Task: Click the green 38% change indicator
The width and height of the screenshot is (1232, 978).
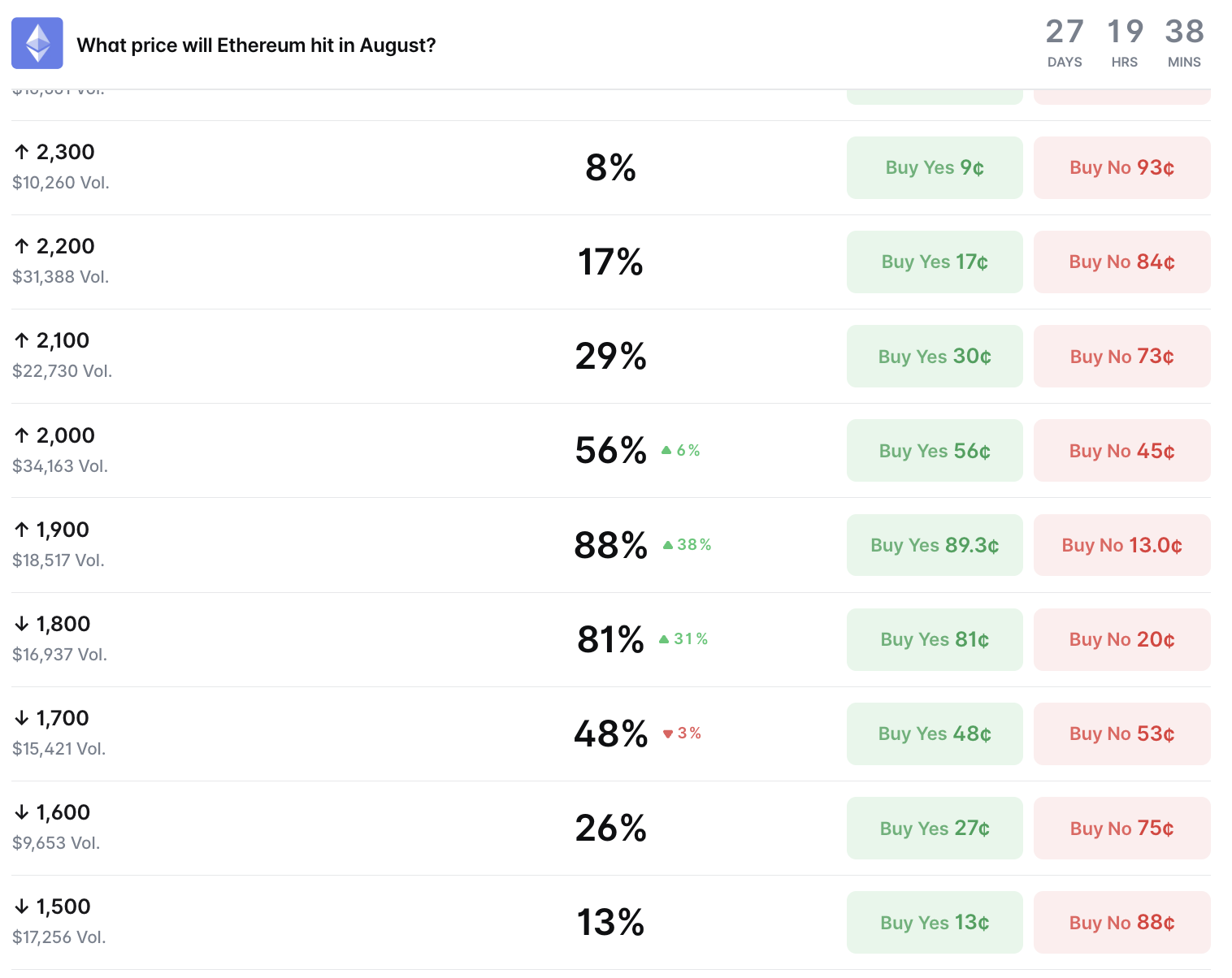Action: point(687,544)
